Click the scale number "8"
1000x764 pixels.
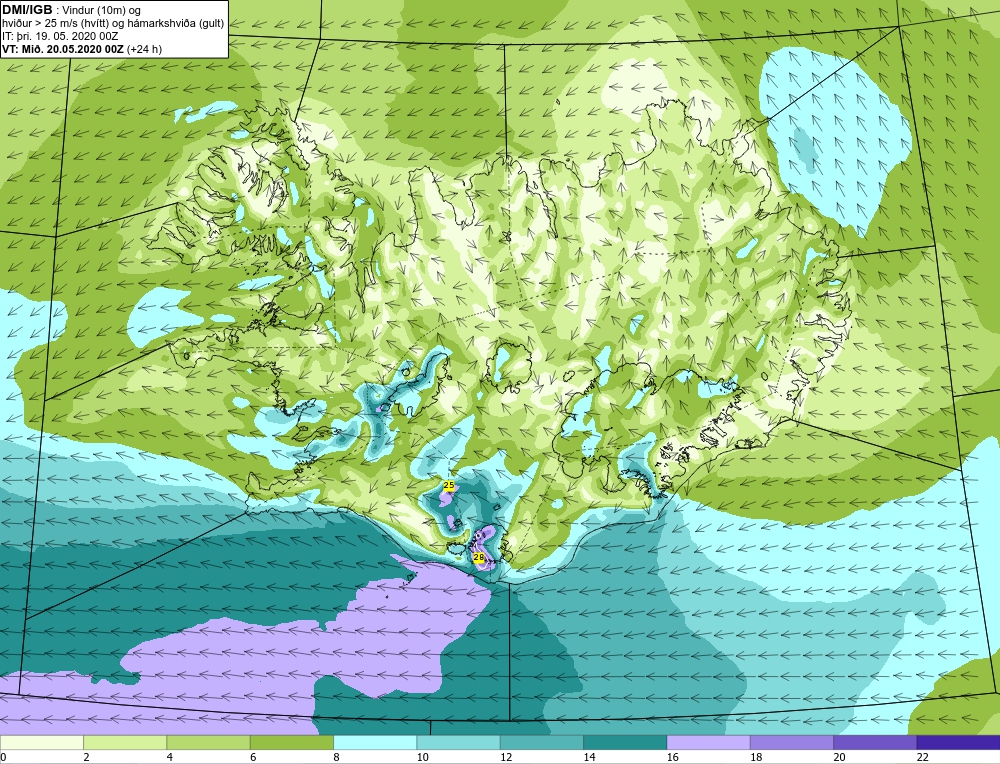[x=336, y=758]
